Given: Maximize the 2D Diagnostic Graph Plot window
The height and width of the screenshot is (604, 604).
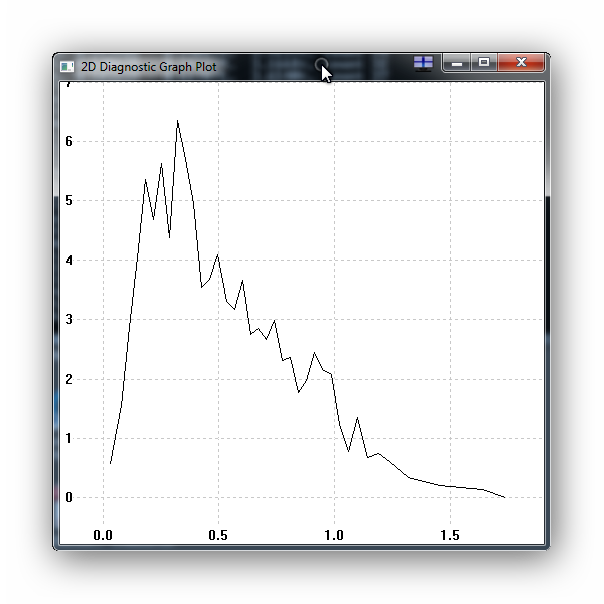Looking at the screenshot, I should [485, 63].
